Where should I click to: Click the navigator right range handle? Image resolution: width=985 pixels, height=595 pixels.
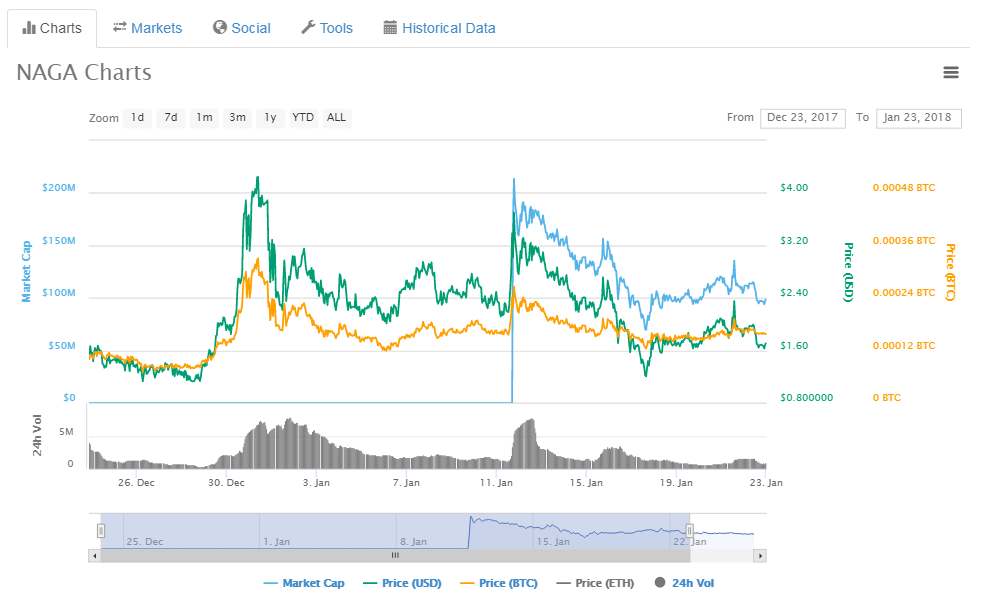(x=689, y=531)
